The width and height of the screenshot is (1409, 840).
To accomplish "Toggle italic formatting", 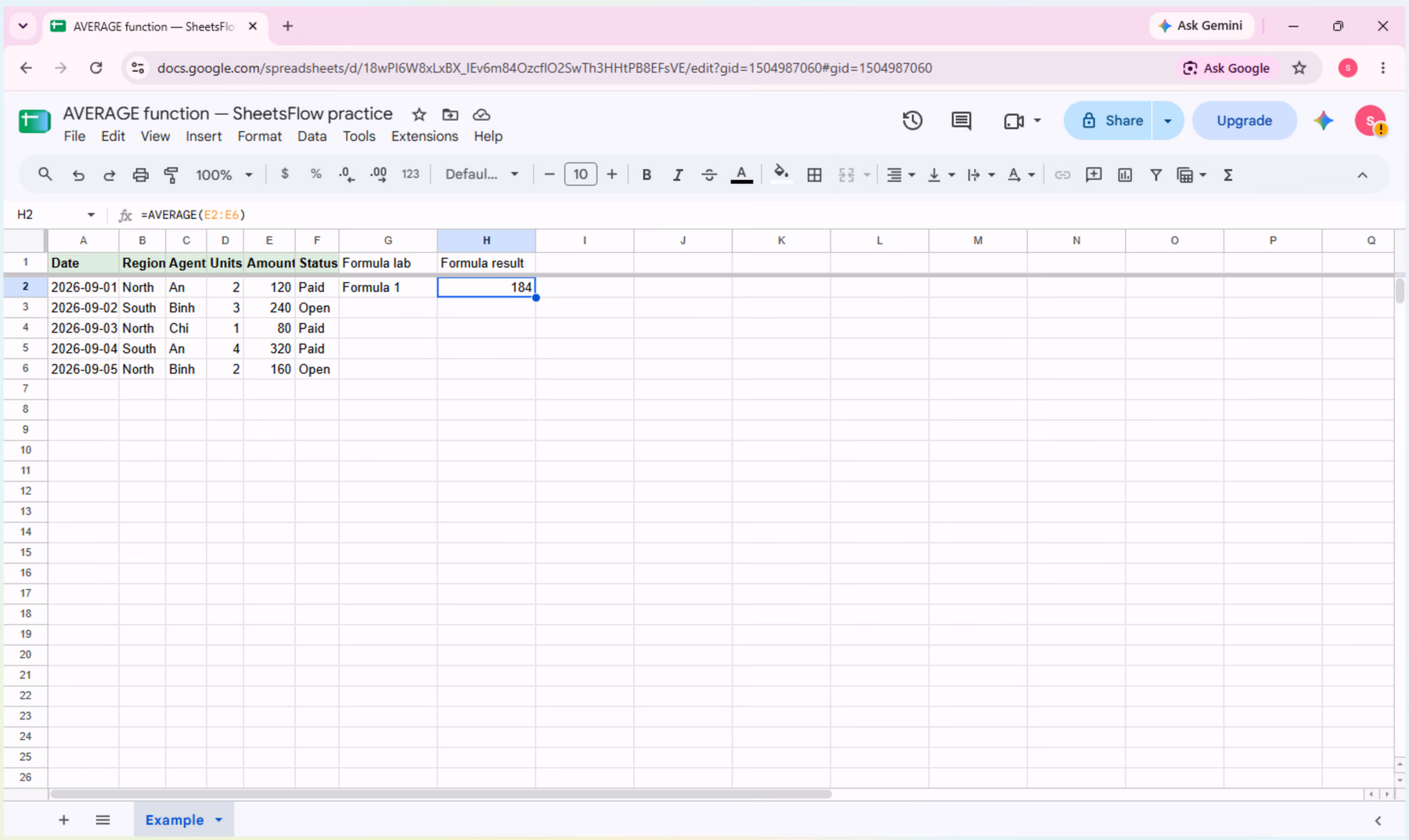I will 678,175.
